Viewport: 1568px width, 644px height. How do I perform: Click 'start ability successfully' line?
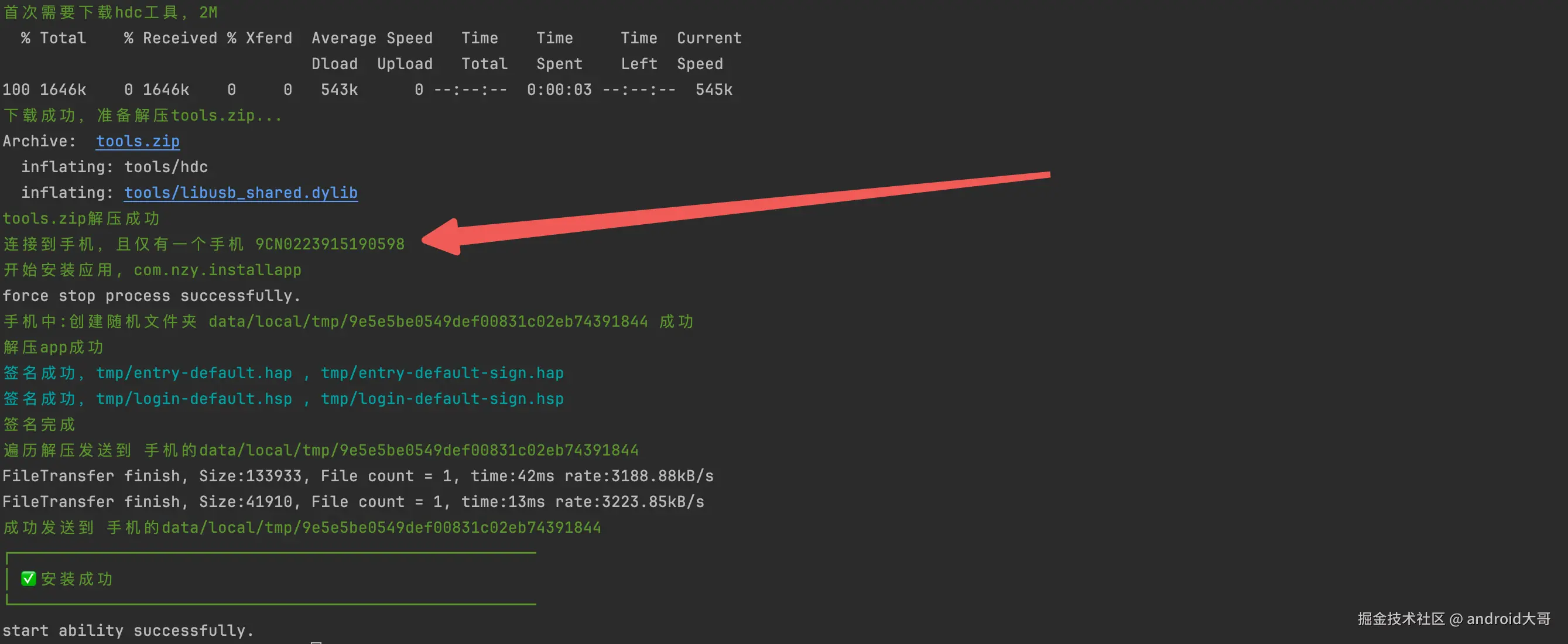128,631
